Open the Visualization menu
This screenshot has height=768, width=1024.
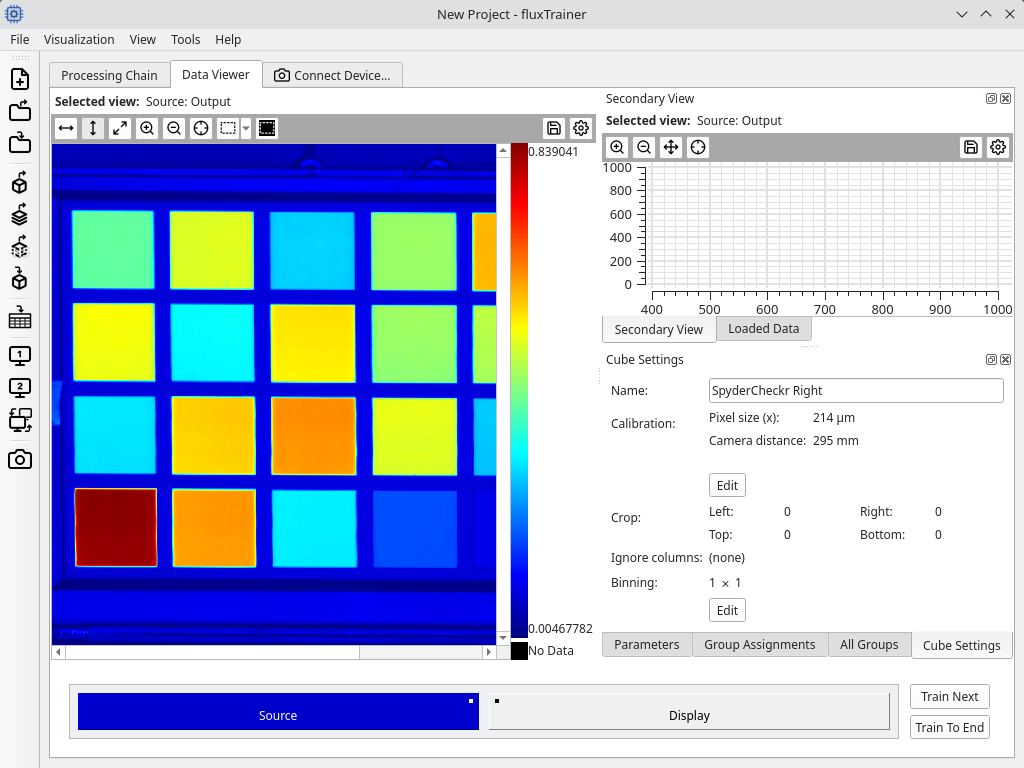click(79, 39)
